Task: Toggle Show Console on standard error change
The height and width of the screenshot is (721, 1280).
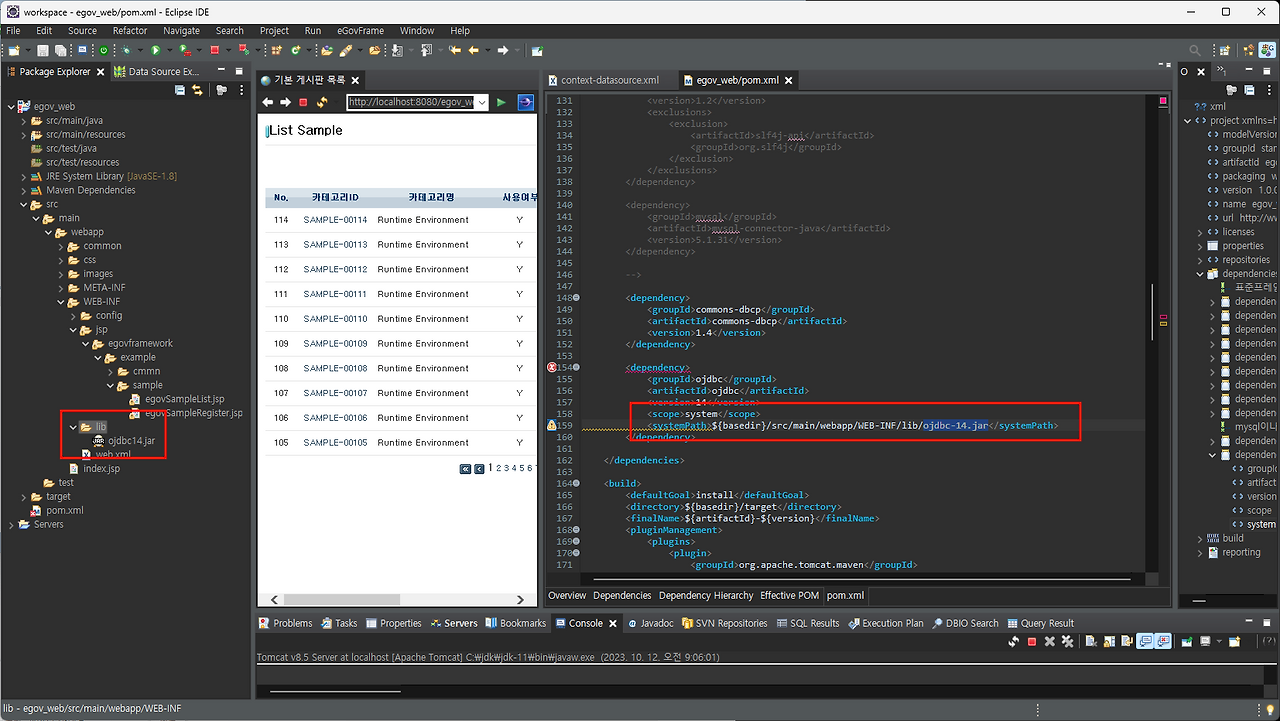Action: tap(1163, 642)
